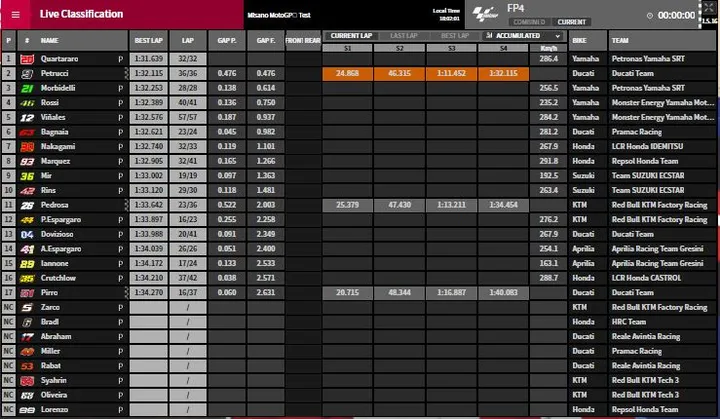The image size is (720, 419).
Task: Open the ACCUMULATED dropdown
Action: [523, 36]
